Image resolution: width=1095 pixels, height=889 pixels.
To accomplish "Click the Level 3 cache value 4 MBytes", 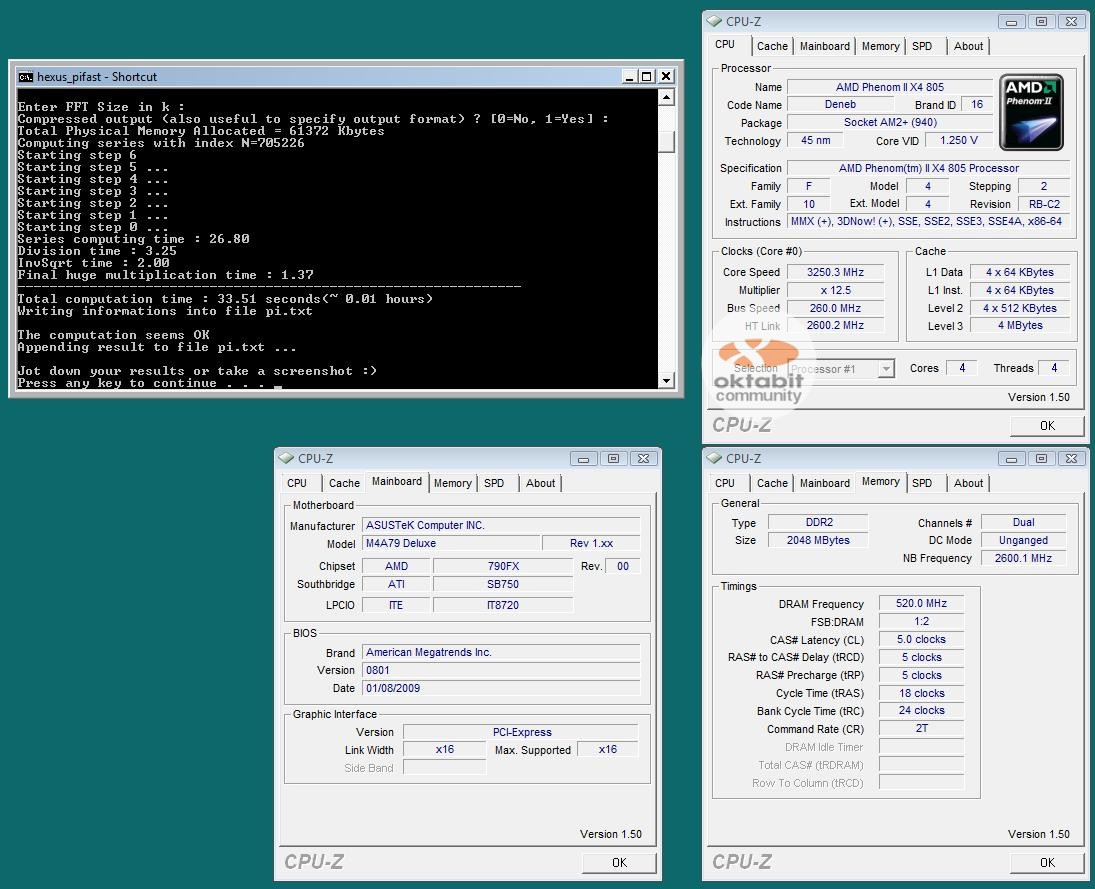I will (x=1020, y=325).
